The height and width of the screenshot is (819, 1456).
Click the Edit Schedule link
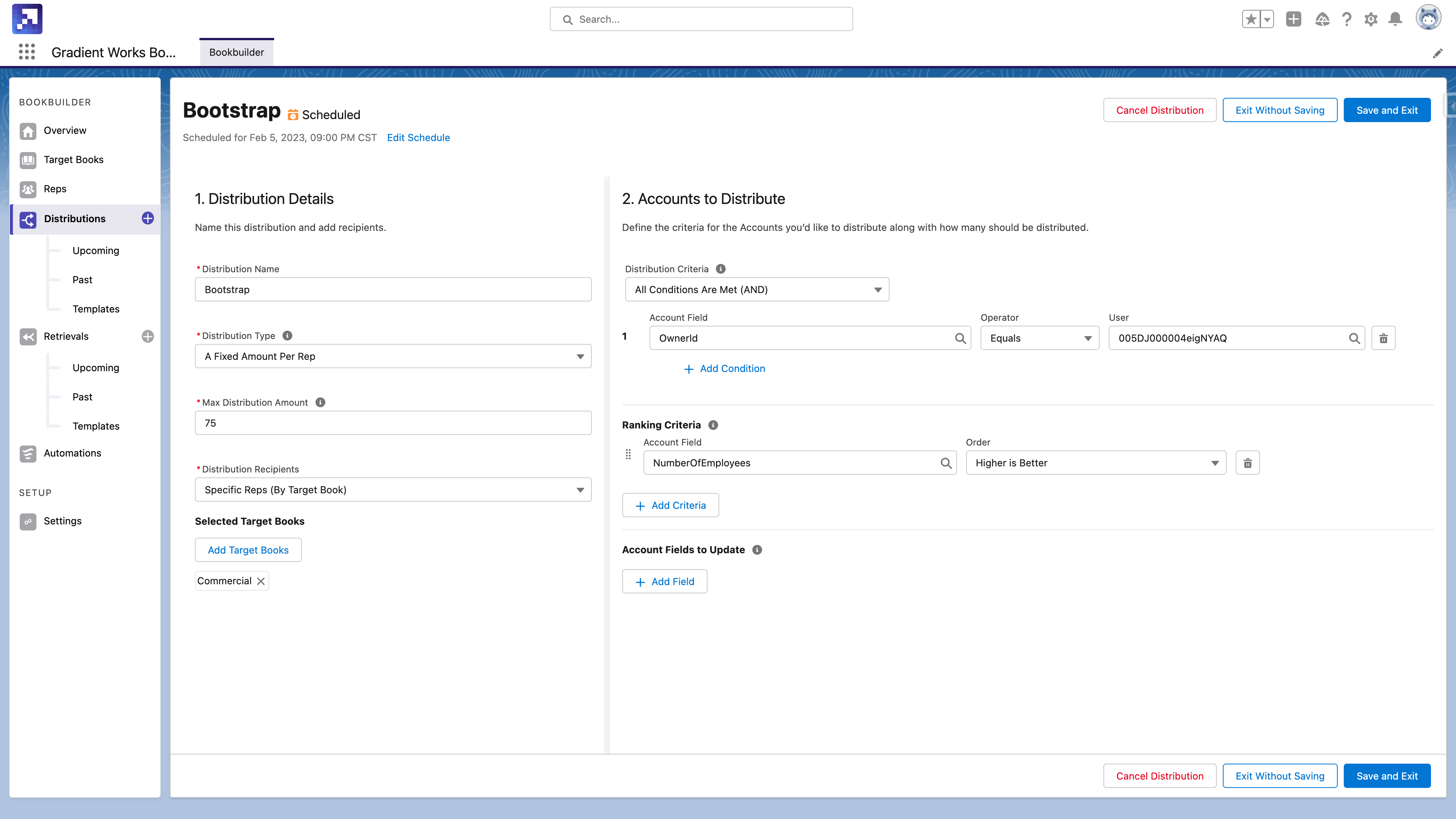coord(418,137)
